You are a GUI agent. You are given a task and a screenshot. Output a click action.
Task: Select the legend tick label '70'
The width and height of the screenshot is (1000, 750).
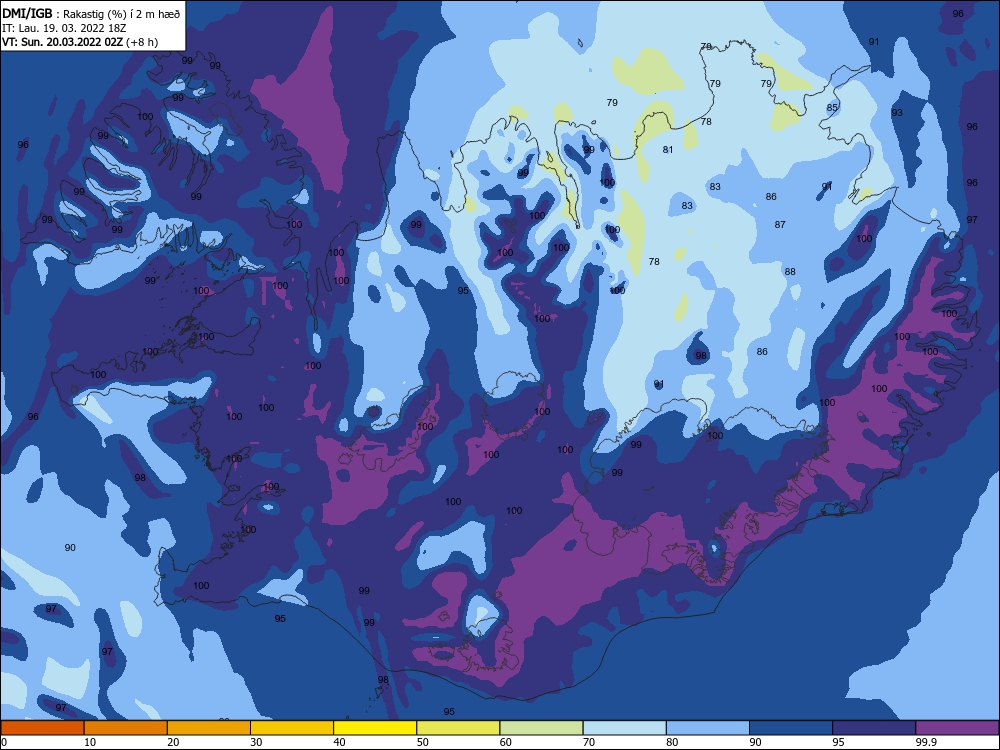(x=589, y=742)
